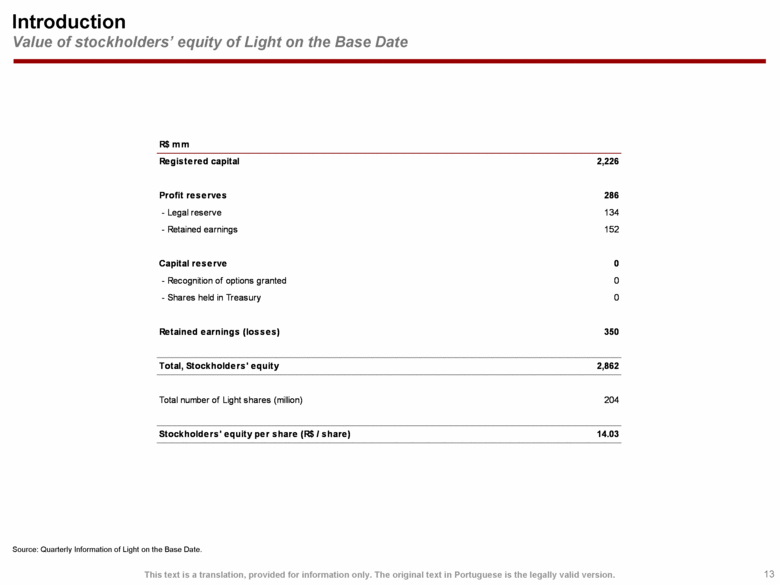This screenshot has width=780, height=585.
Task: Click the Capital reserve bold value 0
Action: coord(616,264)
